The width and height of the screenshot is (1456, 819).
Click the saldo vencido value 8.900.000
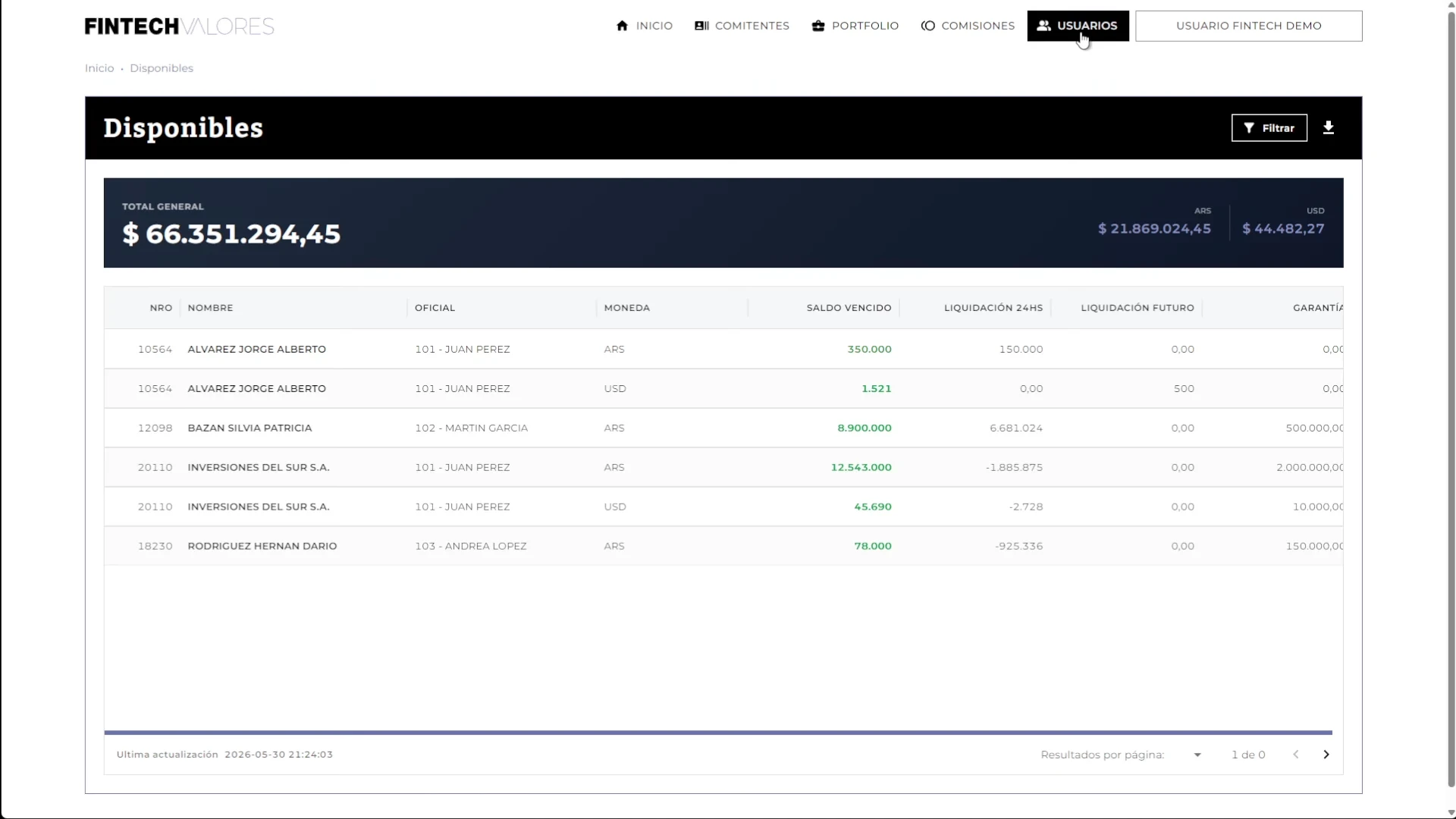(x=864, y=428)
